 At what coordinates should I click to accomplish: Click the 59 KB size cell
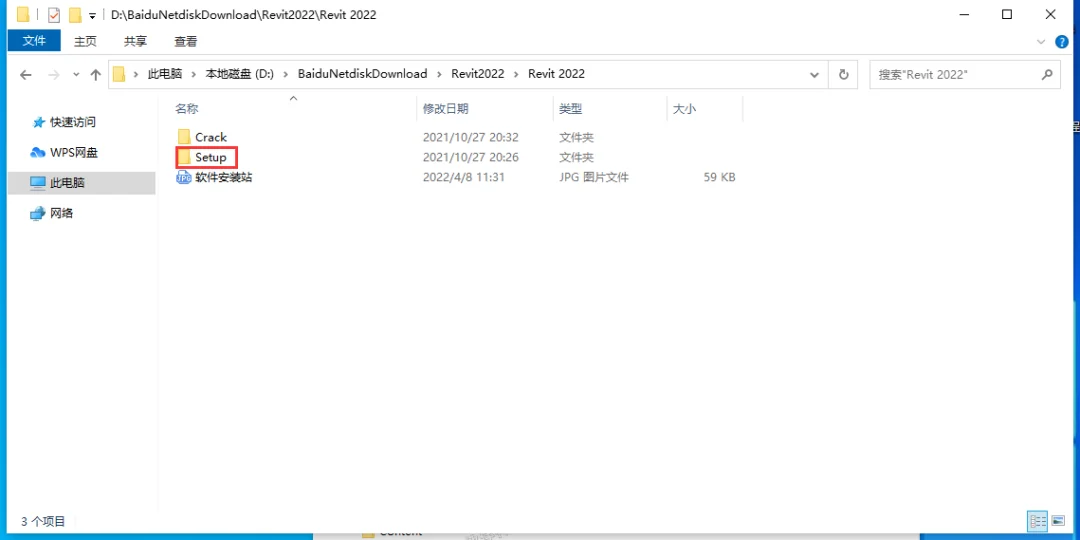(x=719, y=178)
